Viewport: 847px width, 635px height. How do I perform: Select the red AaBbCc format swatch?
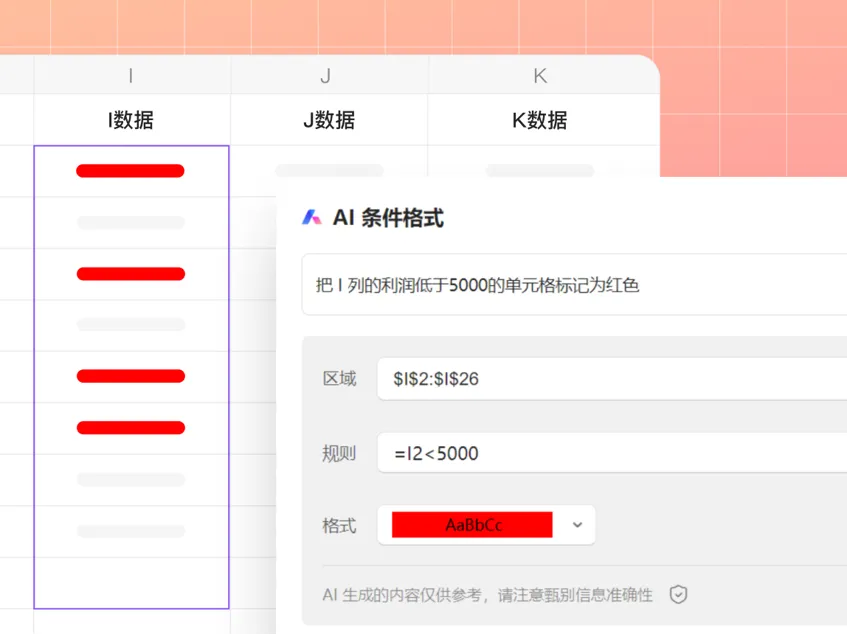click(x=472, y=525)
